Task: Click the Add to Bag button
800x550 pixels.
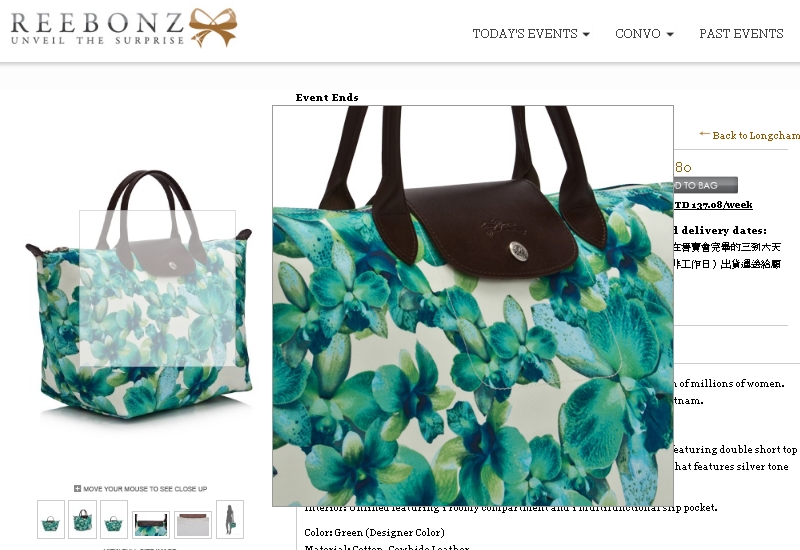Action: 706,185
